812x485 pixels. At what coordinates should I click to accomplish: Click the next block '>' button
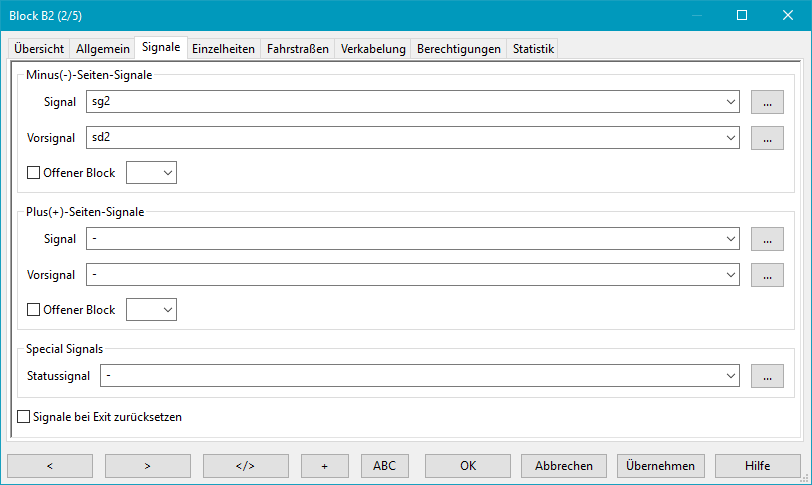[147, 466]
